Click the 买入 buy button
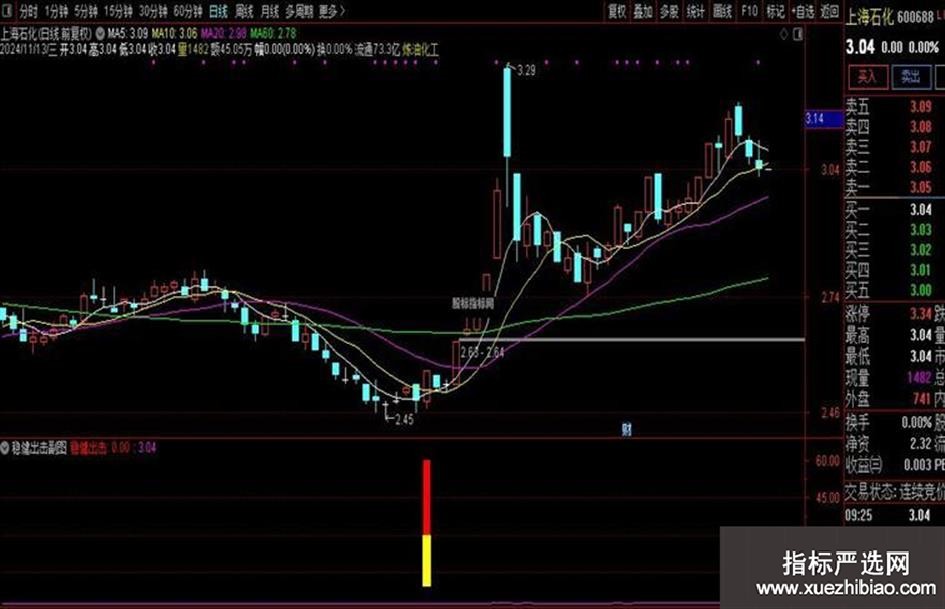 click(x=867, y=77)
